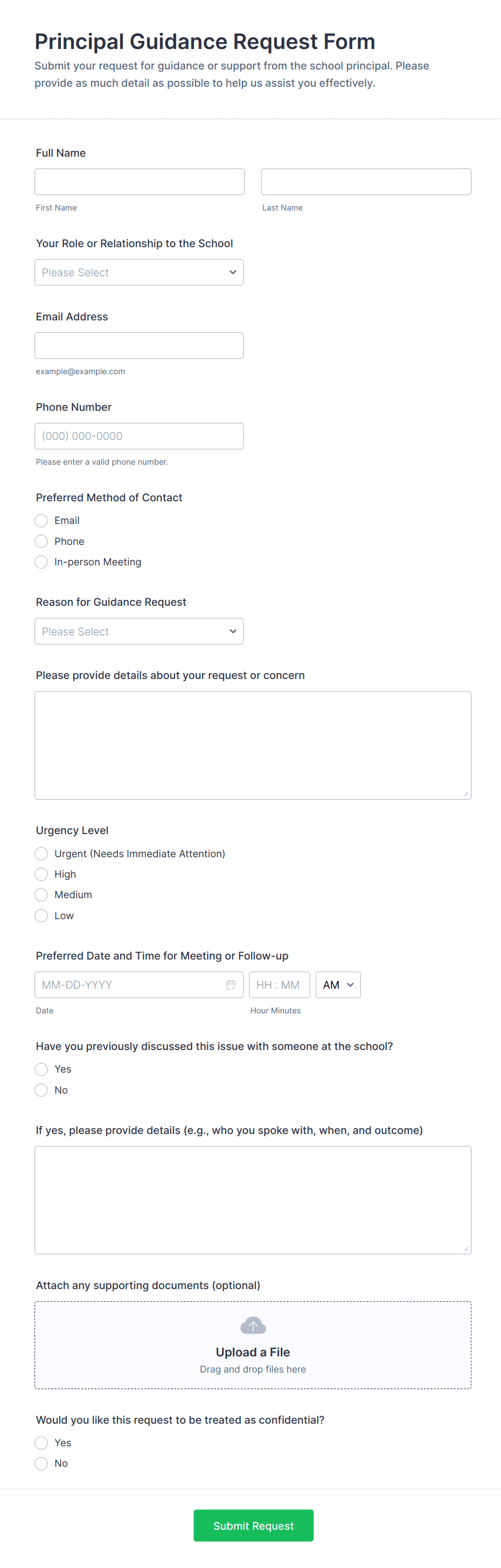Answer Yes to previously discussed question
This screenshot has height=1568, width=501.
pyautogui.click(x=41, y=1069)
